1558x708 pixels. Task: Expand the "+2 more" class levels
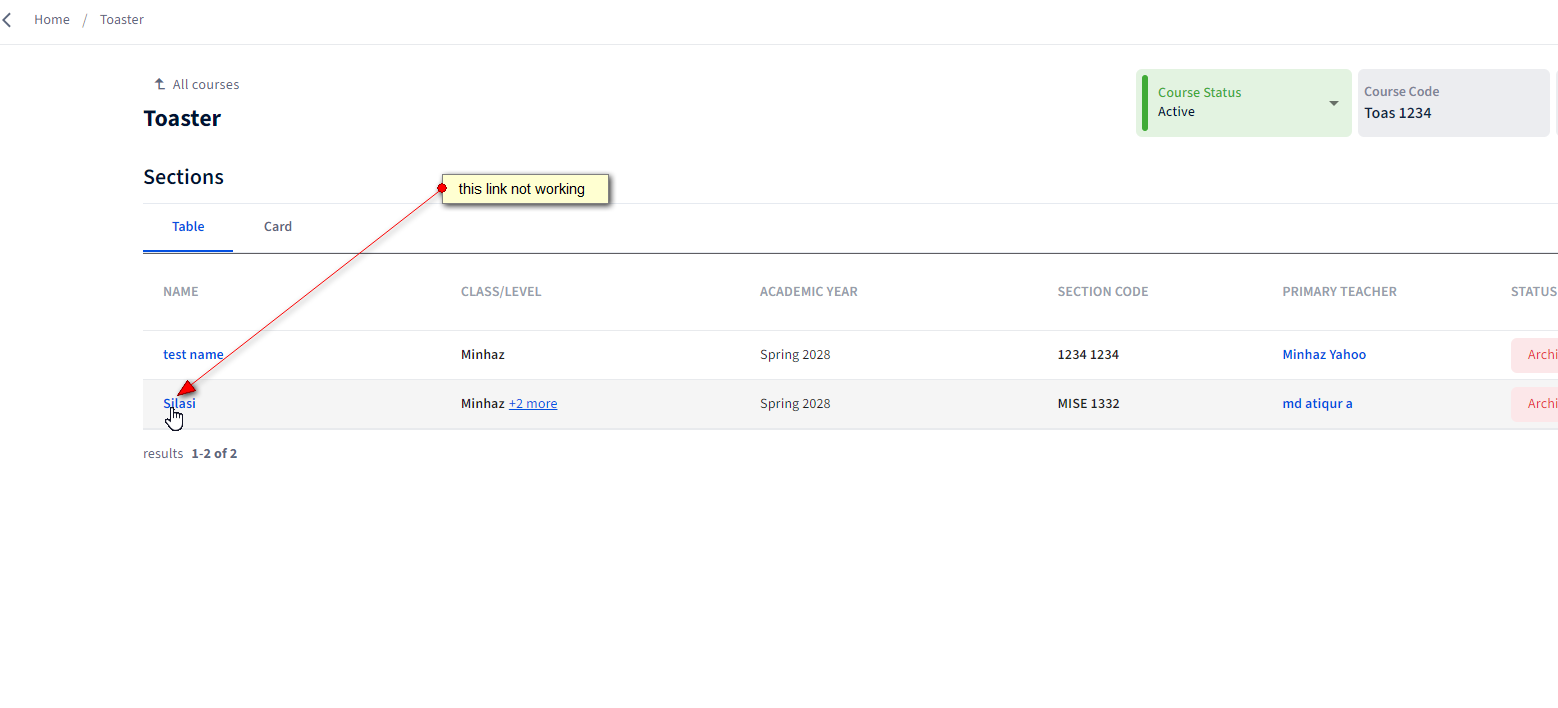(x=533, y=404)
